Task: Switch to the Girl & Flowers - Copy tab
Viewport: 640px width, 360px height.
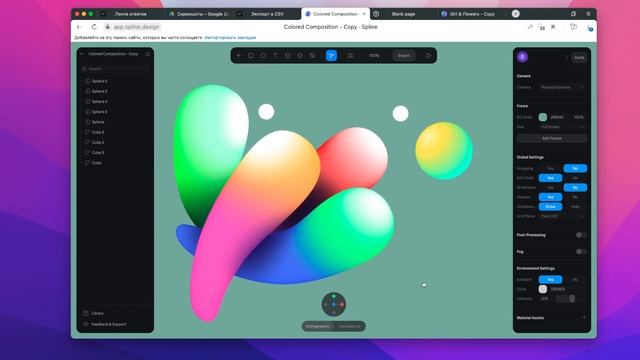Action: pos(472,14)
